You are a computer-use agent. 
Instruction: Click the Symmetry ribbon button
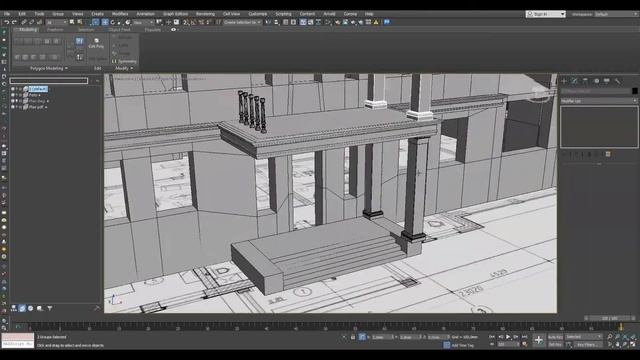pyautogui.click(x=124, y=62)
